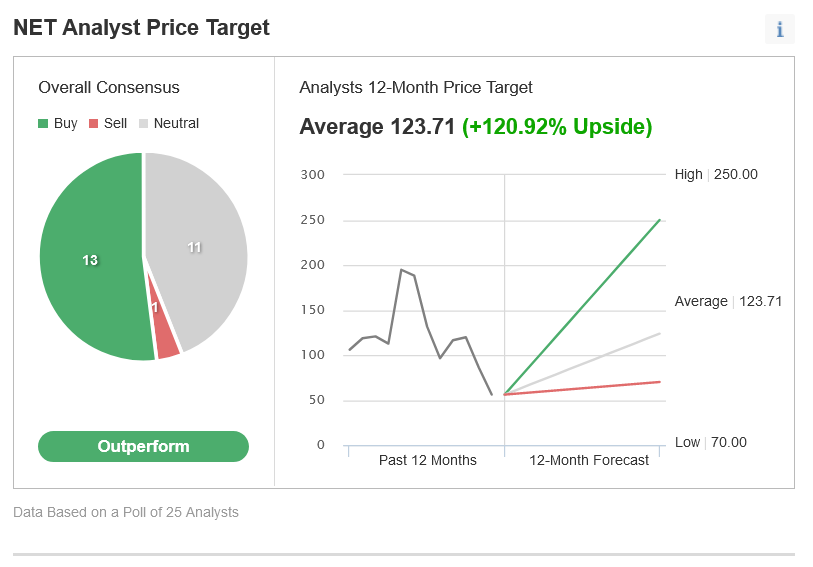
Task: Click the red Low forecast line
Action: click(582, 388)
